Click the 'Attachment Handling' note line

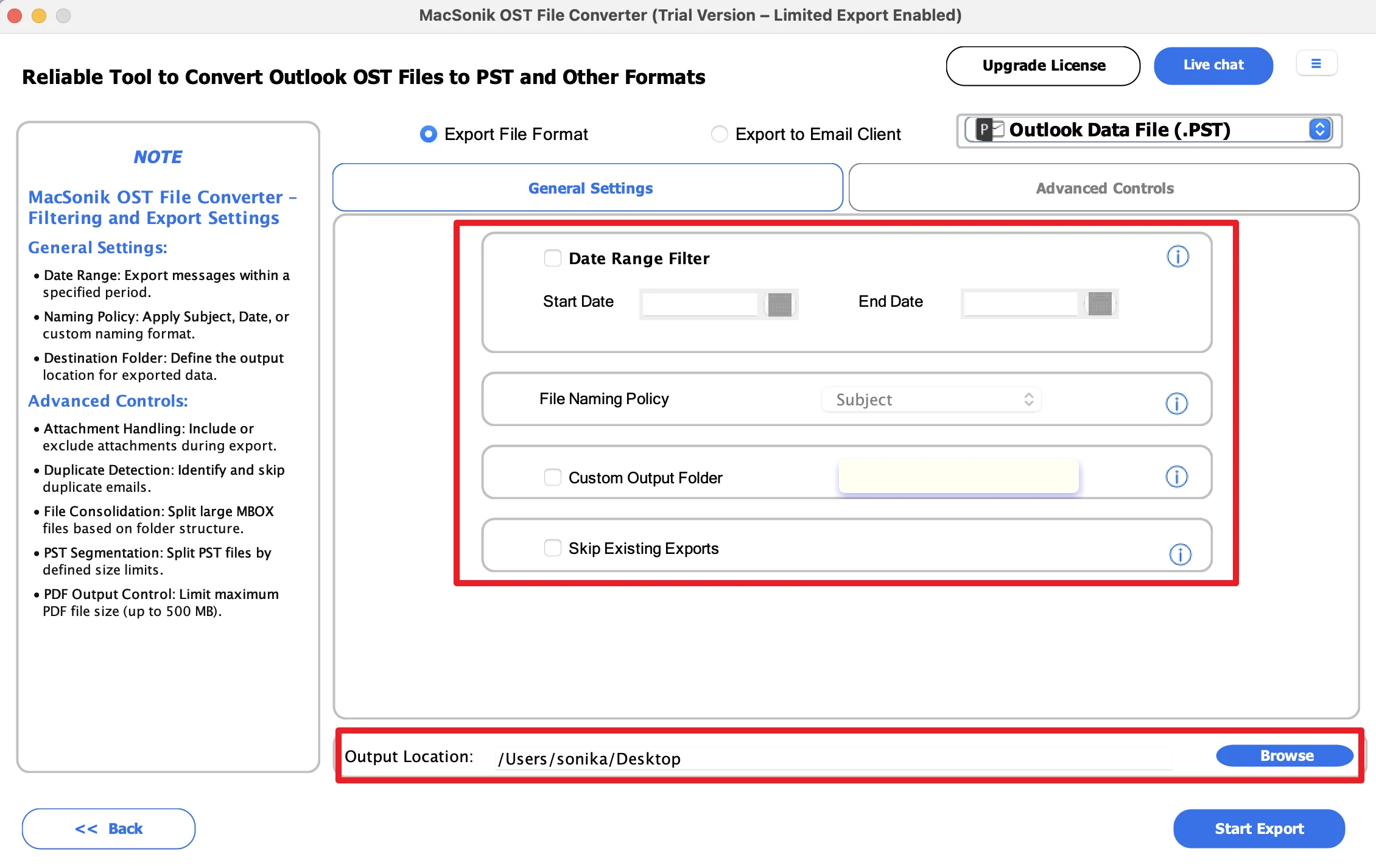155,436
